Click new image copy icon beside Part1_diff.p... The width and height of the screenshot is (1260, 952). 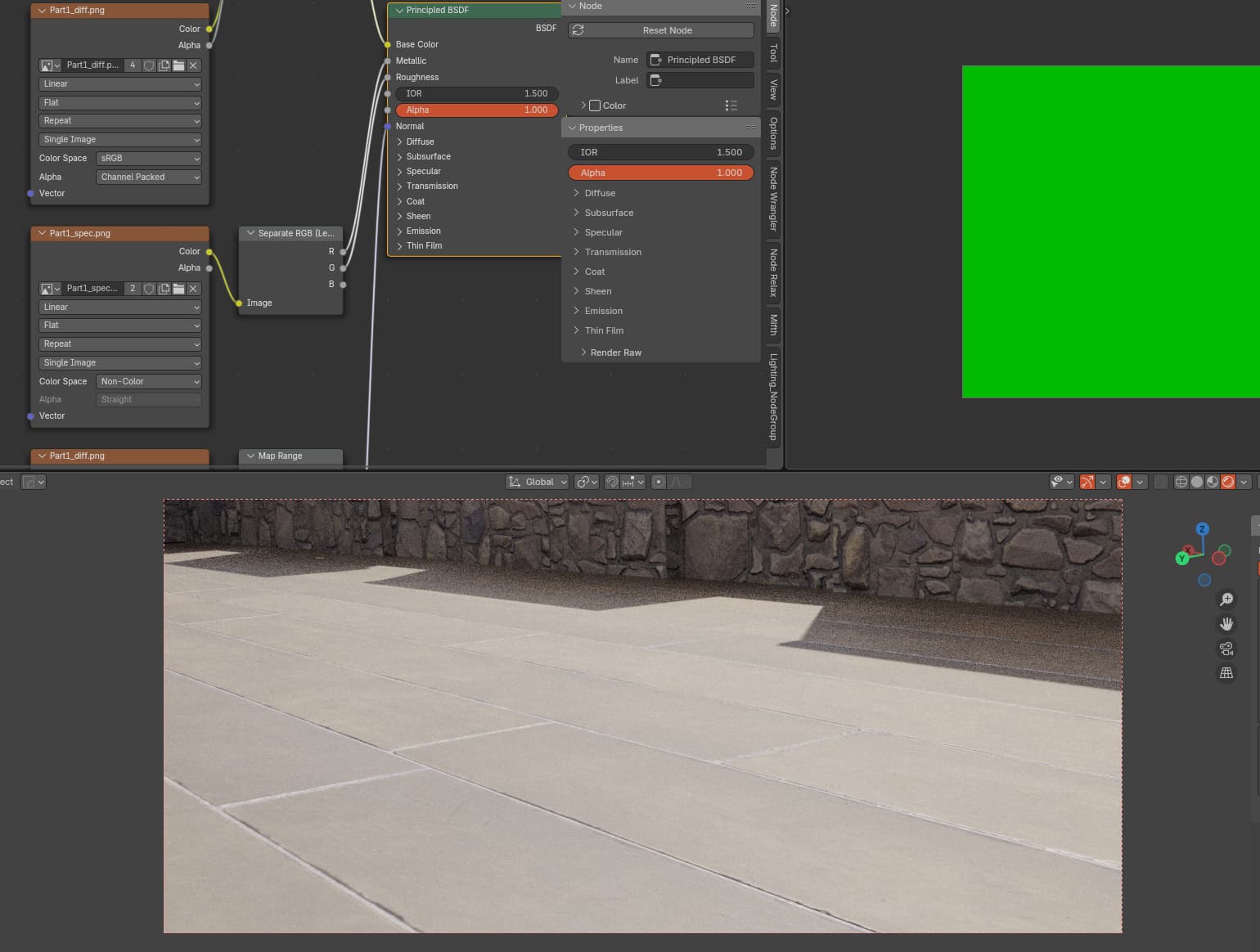[164, 65]
